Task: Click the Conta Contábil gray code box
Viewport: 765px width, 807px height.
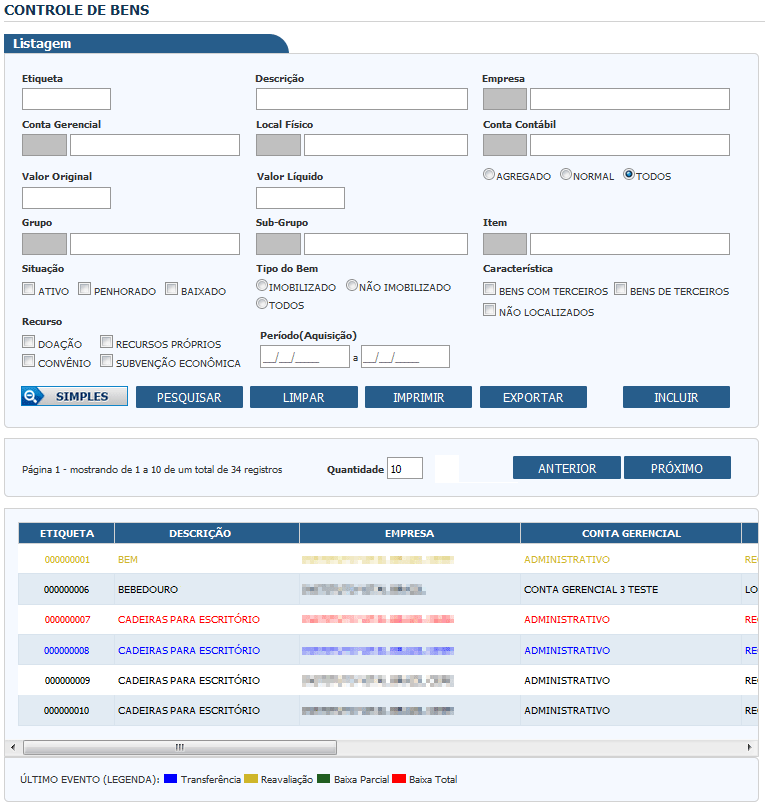Action: coord(505,145)
